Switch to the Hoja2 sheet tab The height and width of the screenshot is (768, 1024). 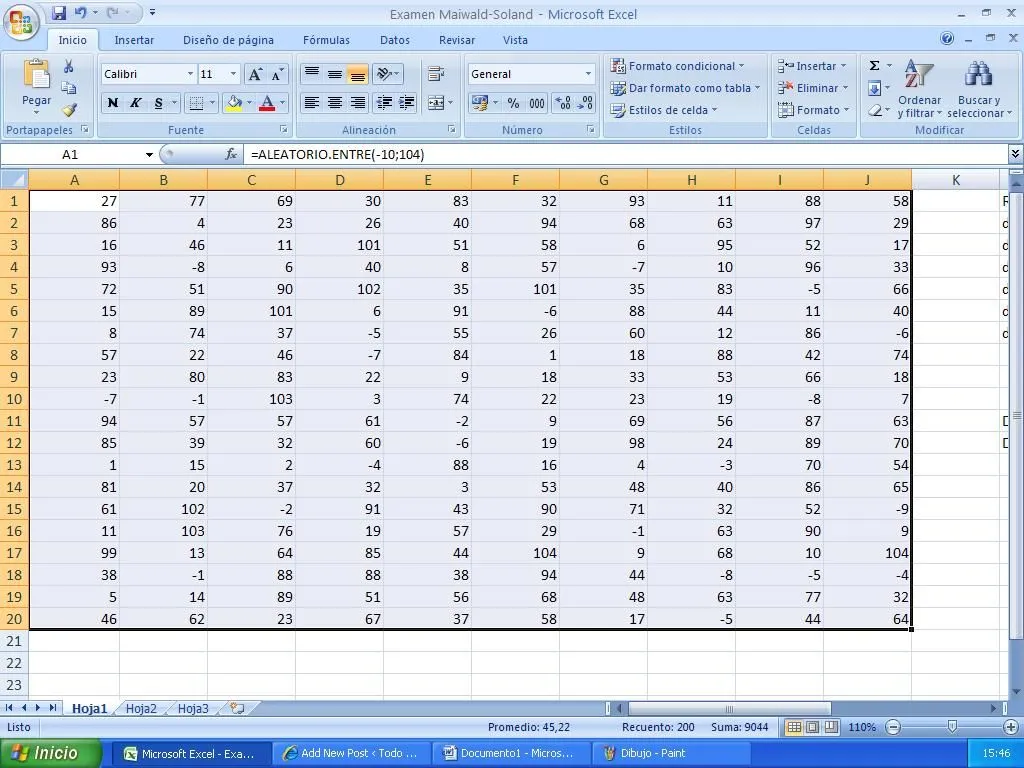tap(140, 707)
